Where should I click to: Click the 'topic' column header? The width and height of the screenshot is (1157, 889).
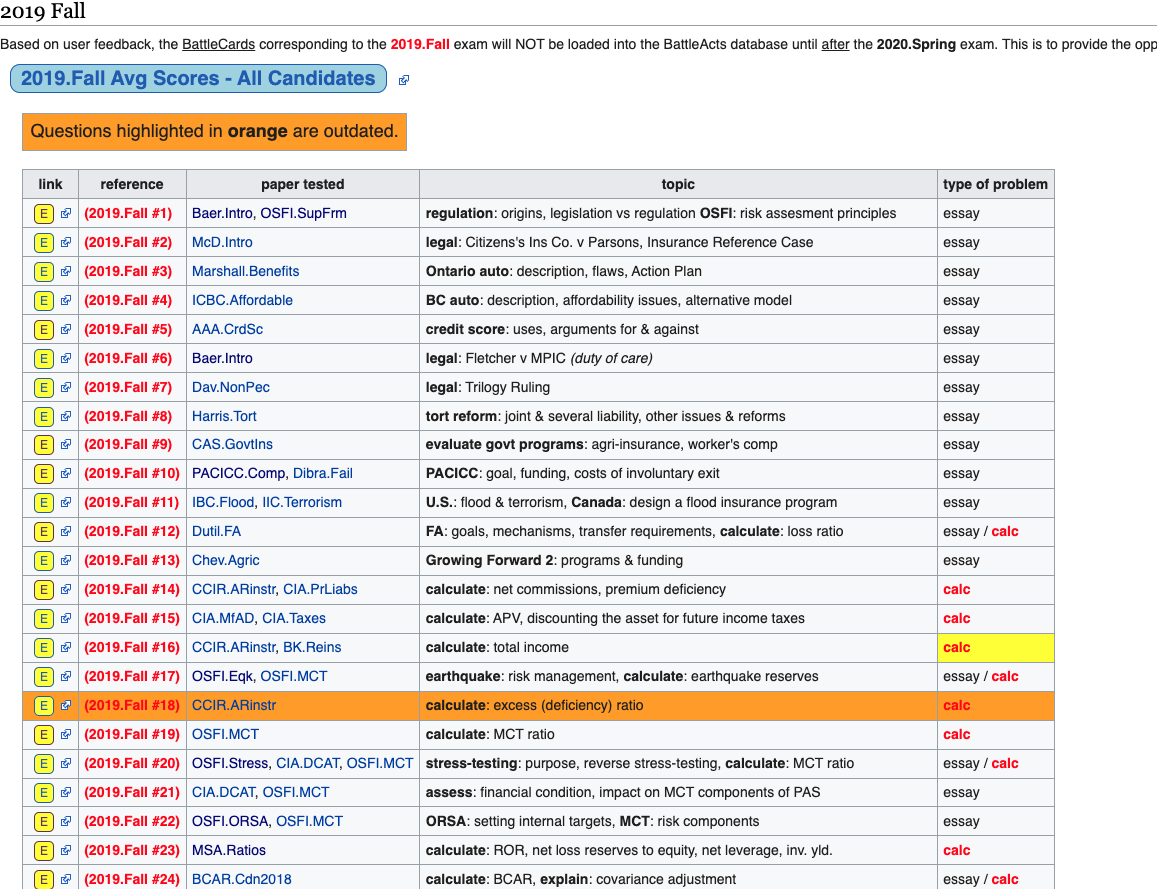click(x=678, y=184)
